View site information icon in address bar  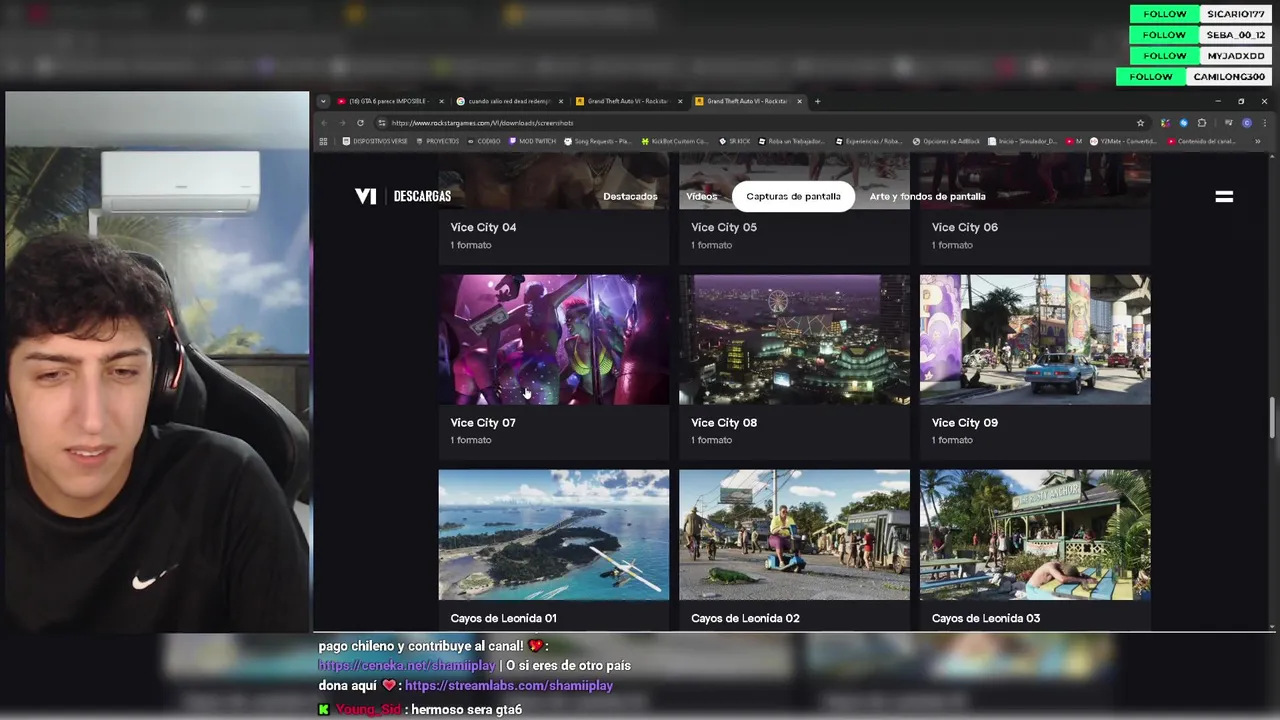pyautogui.click(x=382, y=123)
